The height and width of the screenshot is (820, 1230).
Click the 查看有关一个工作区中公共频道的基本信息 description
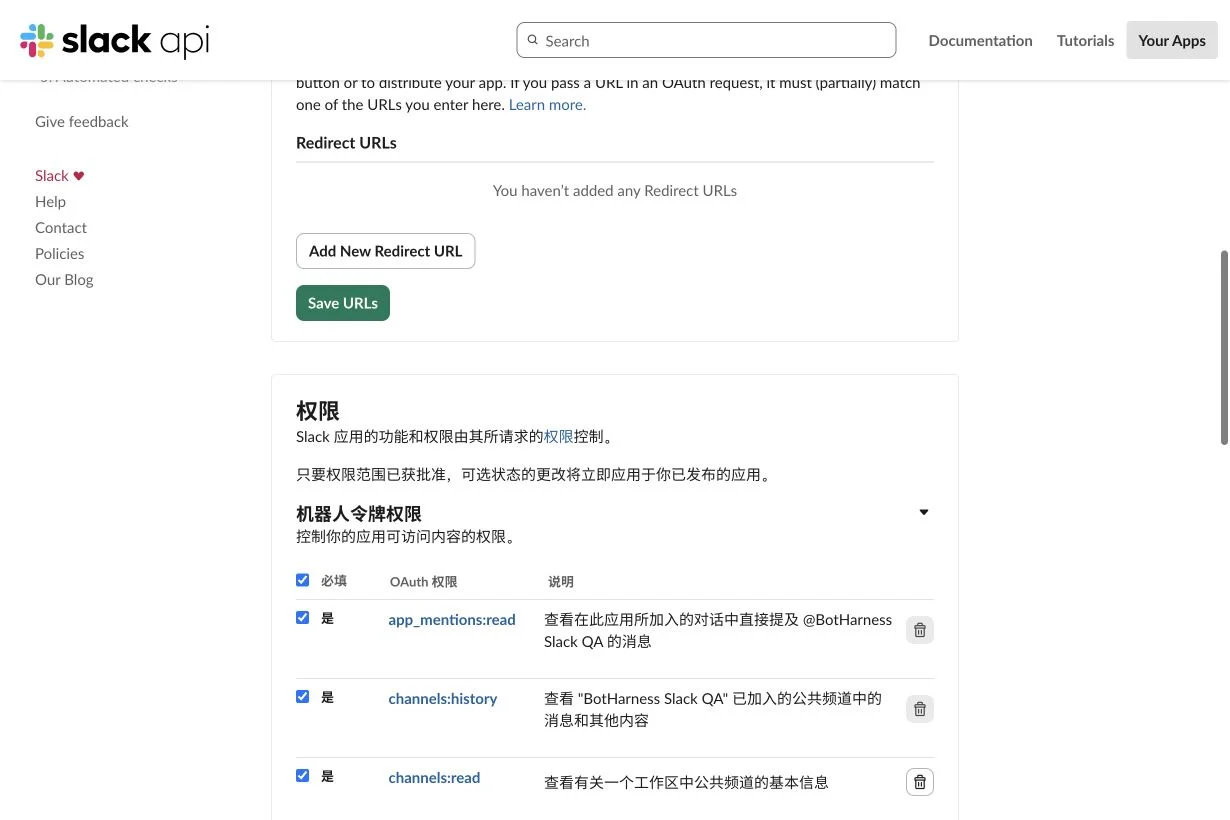pos(686,782)
